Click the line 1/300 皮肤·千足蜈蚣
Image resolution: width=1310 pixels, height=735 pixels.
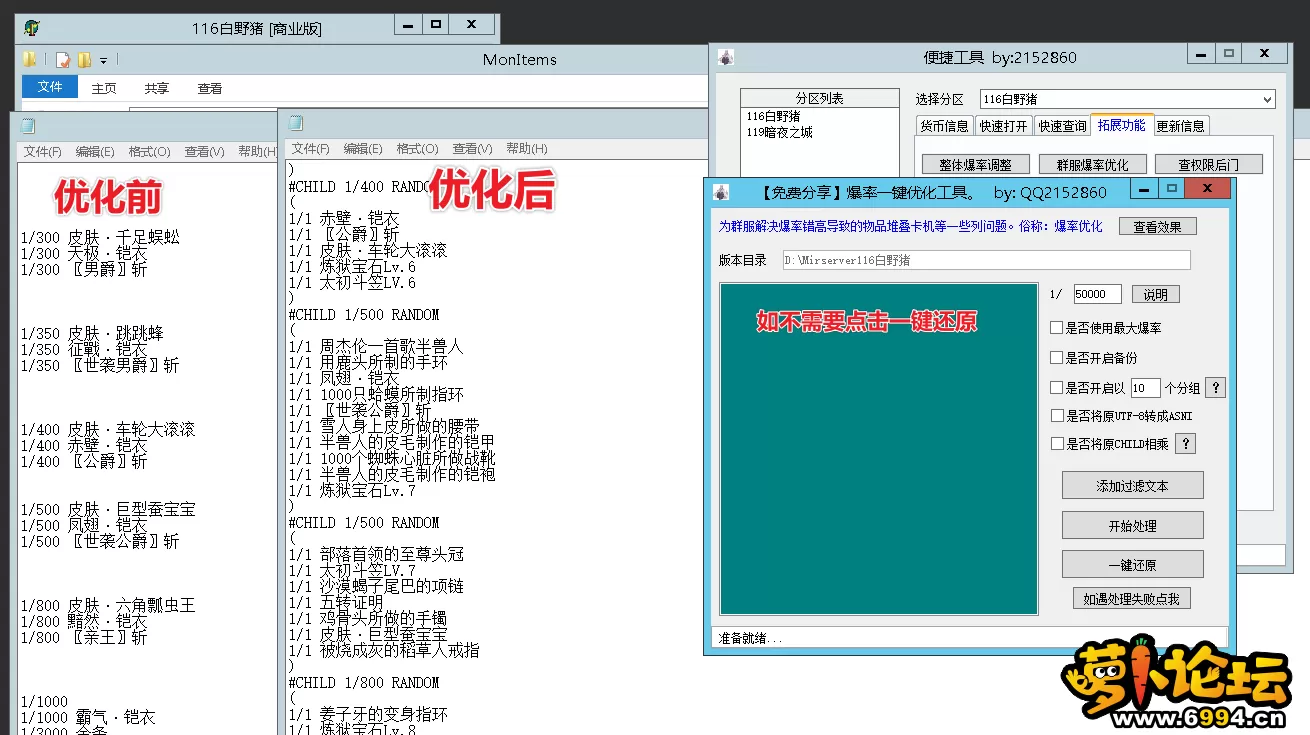[100, 237]
